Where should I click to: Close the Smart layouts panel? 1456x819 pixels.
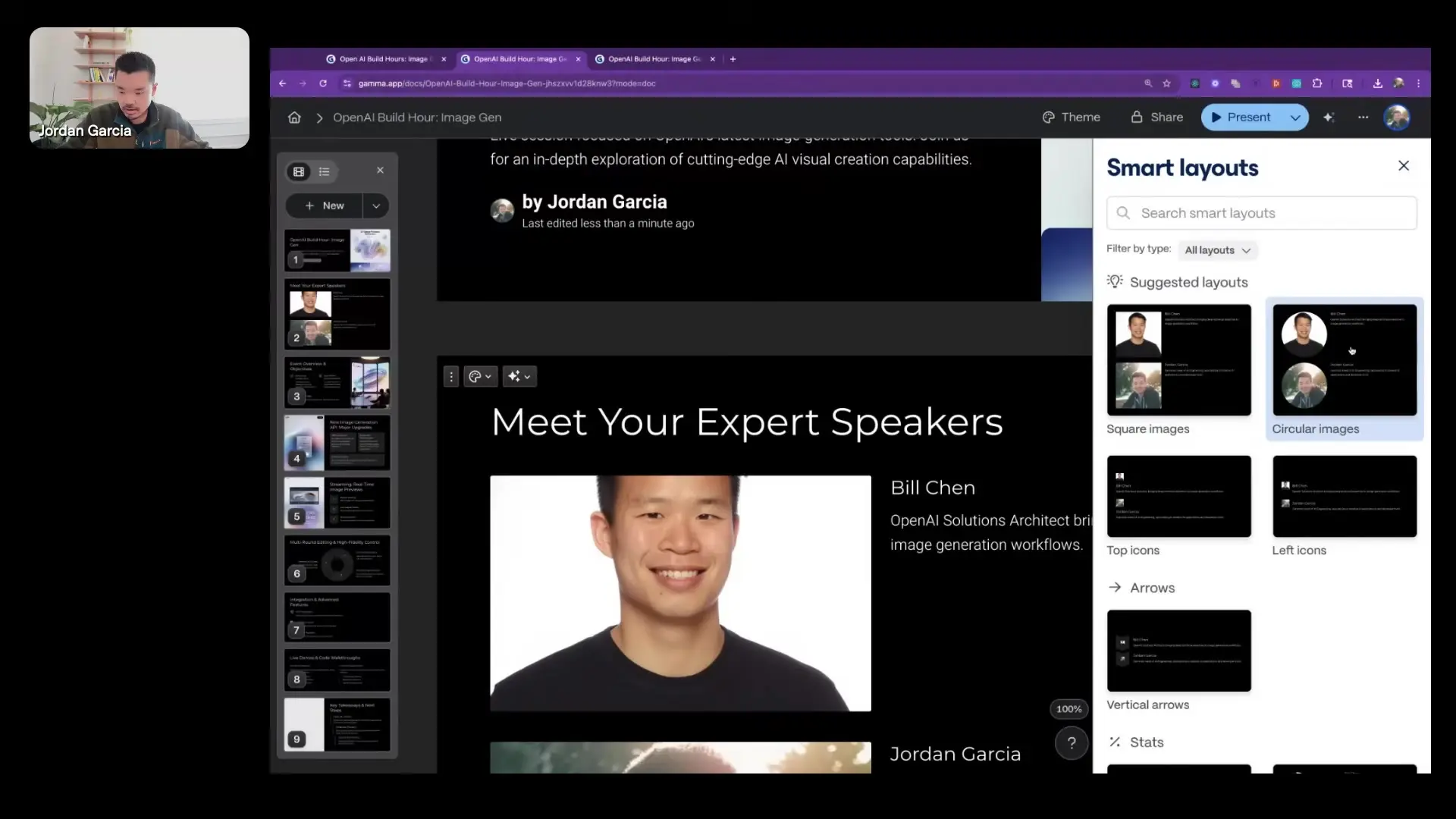coord(1403,166)
